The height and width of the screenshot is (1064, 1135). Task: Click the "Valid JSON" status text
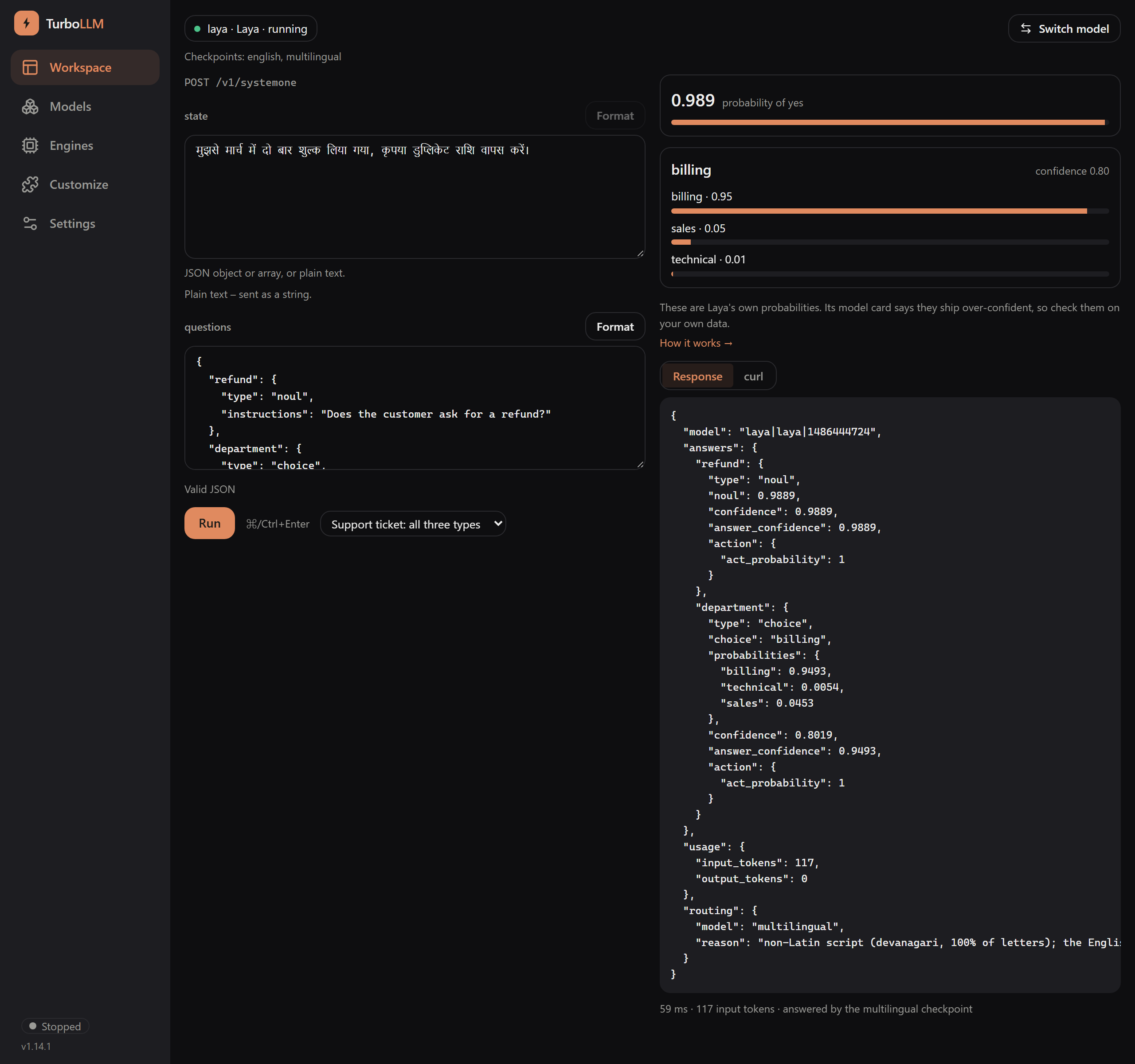210,489
